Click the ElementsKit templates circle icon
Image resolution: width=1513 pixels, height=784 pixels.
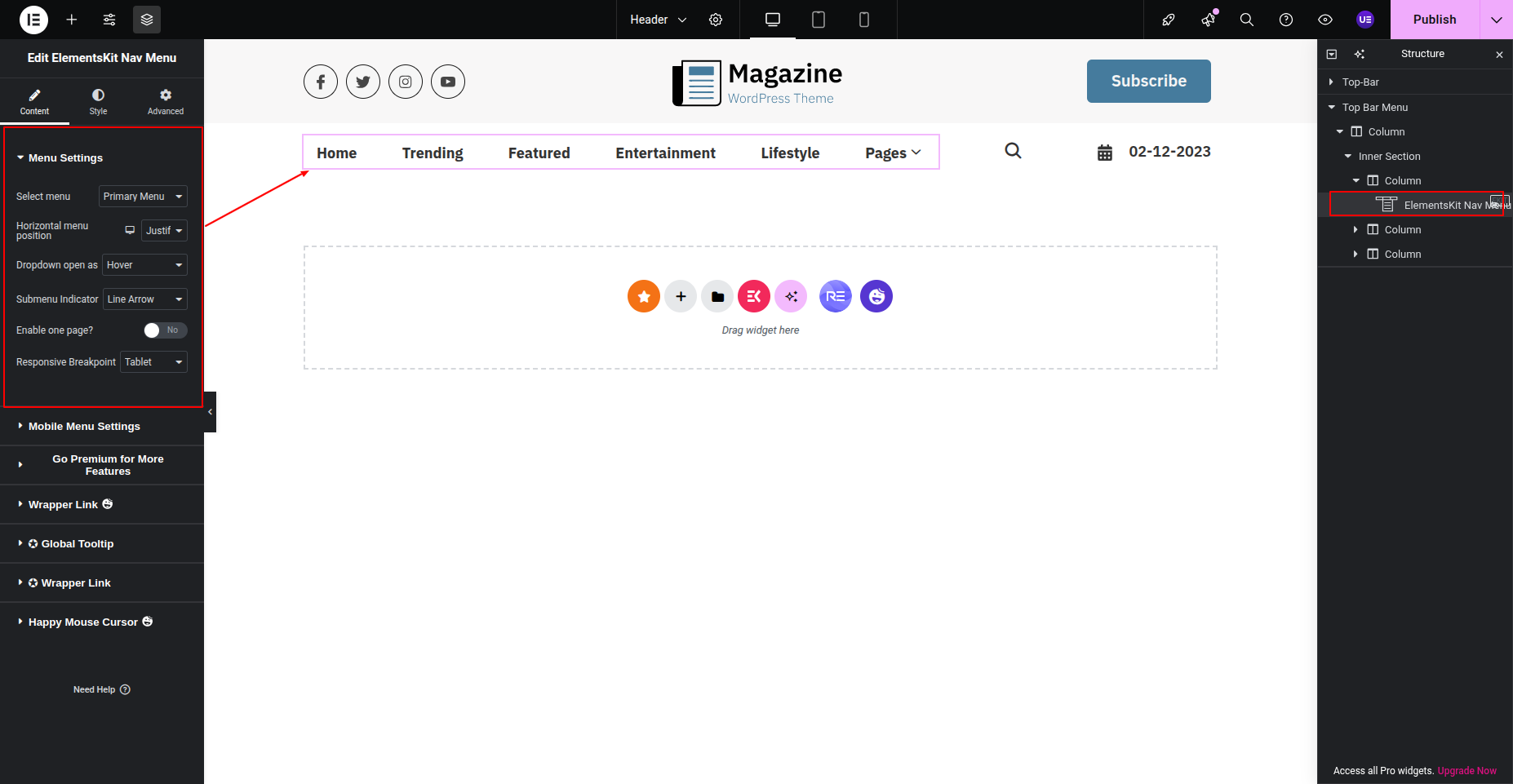[753, 296]
